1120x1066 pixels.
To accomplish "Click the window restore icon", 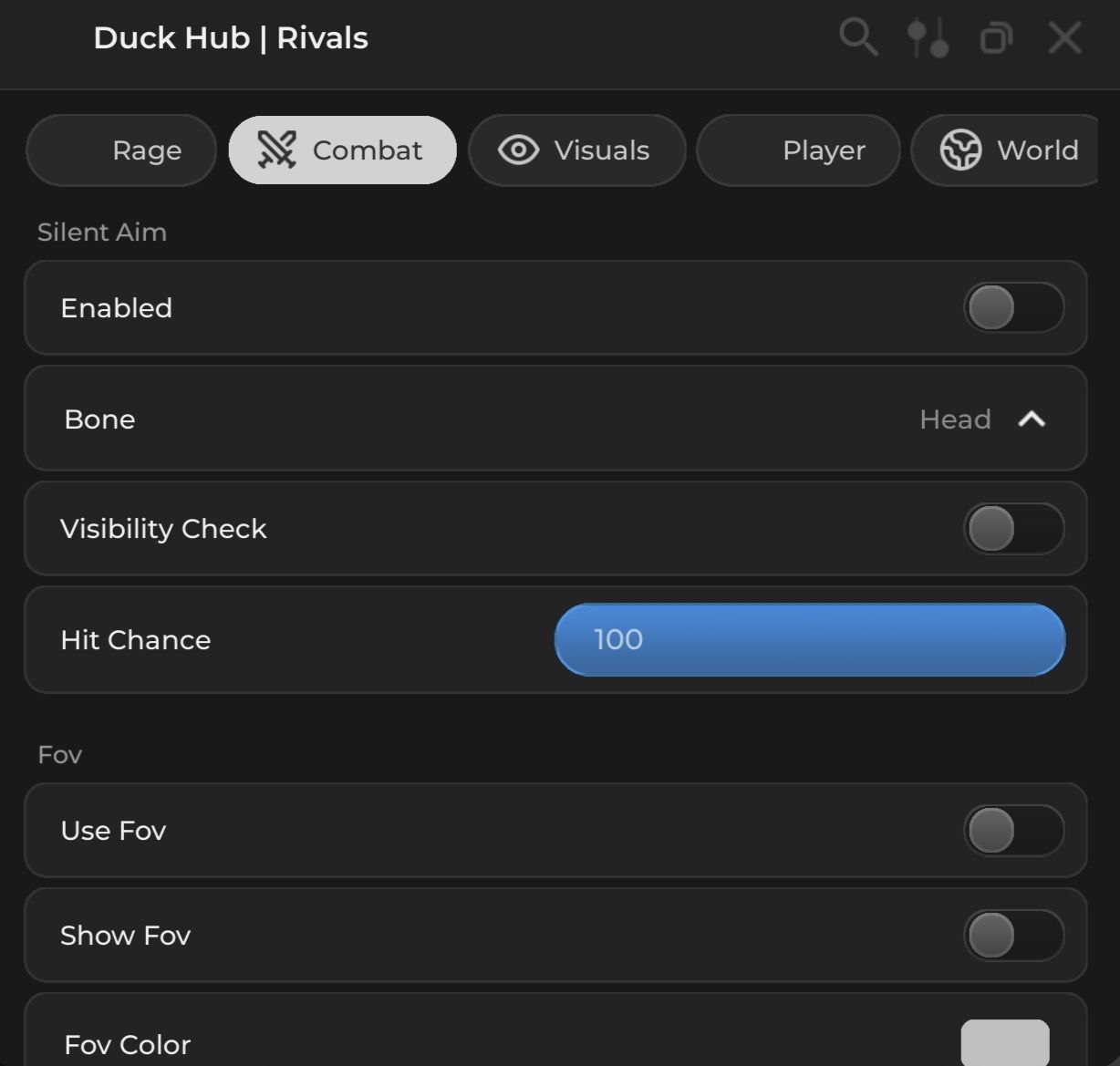I will (x=996, y=38).
